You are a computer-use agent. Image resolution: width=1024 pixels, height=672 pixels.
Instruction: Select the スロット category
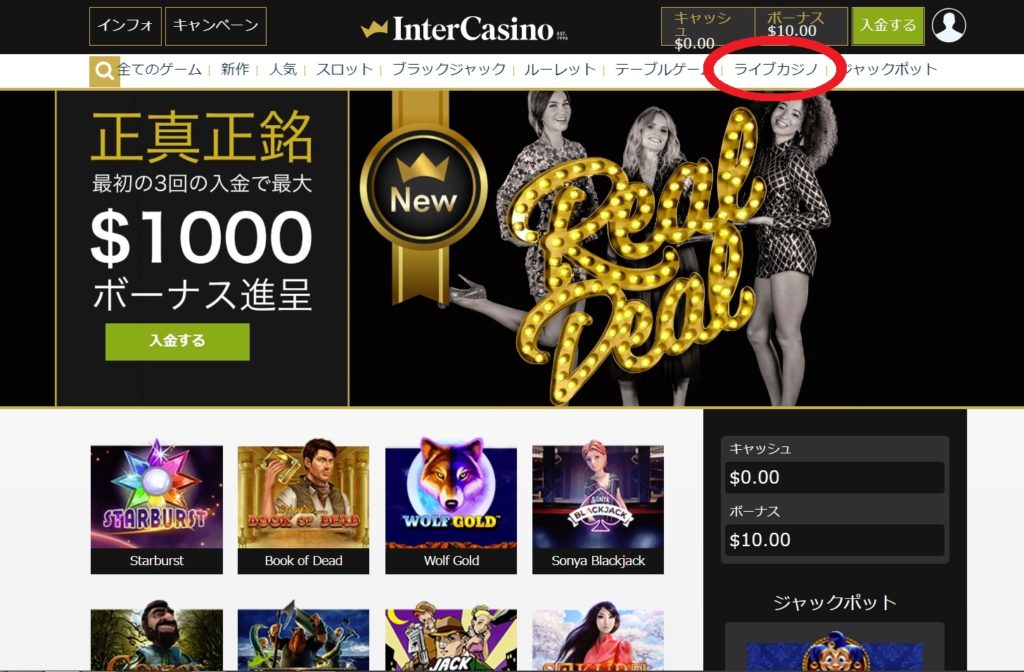coord(344,69)
